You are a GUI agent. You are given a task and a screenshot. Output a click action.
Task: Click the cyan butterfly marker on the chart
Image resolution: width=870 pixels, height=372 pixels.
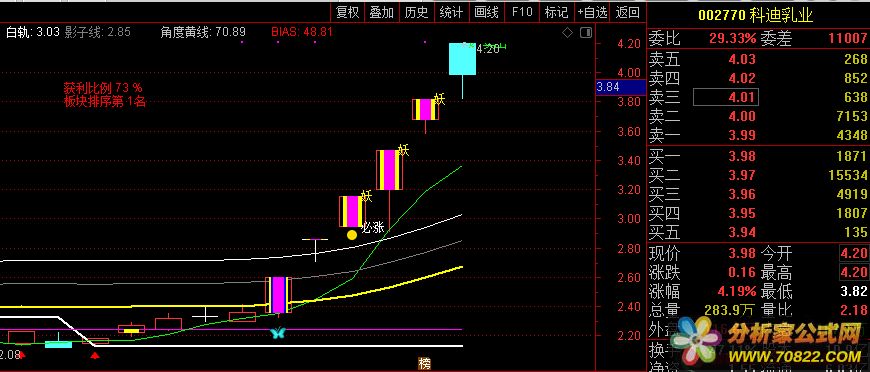pyautogui.click(x=277, y=333)
